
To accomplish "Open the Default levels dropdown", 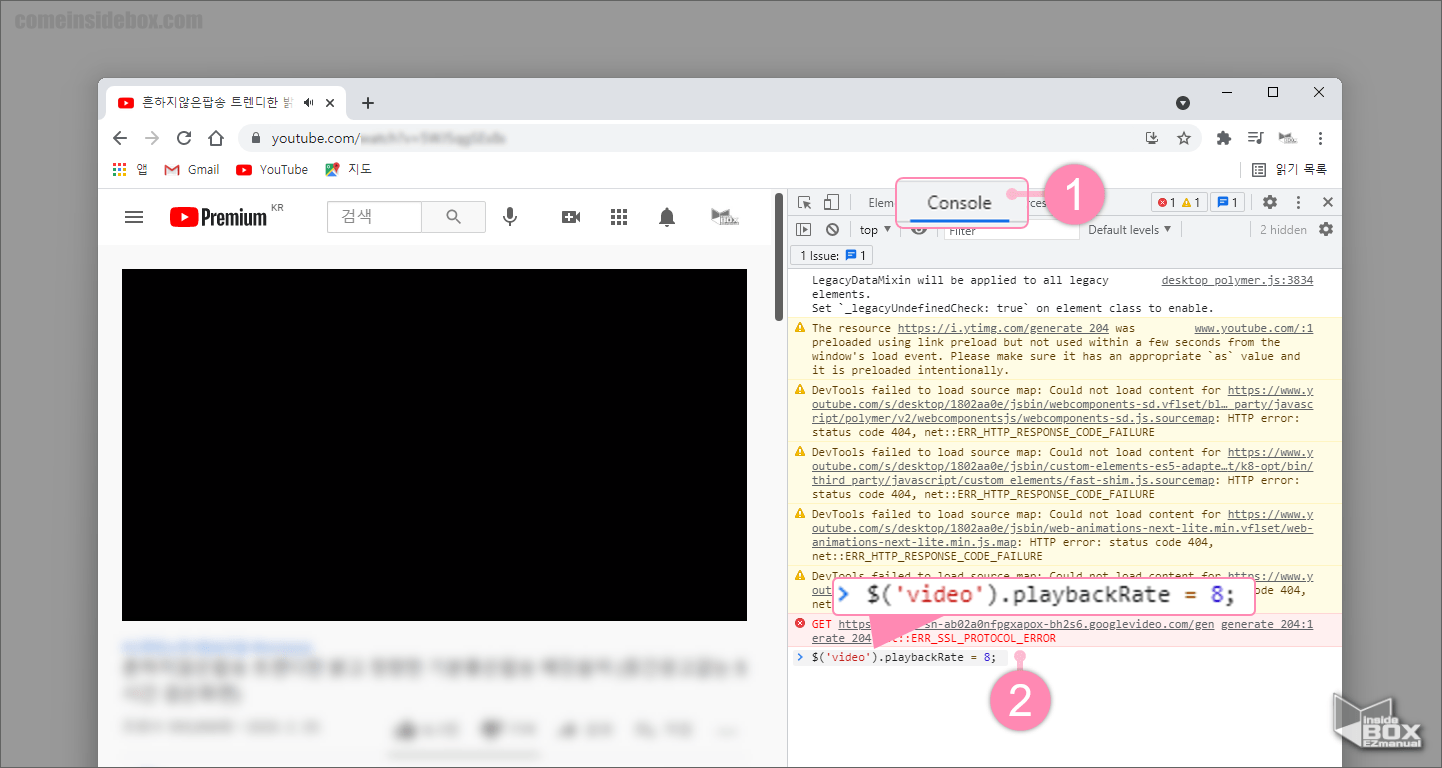I will click(1128, 229).
